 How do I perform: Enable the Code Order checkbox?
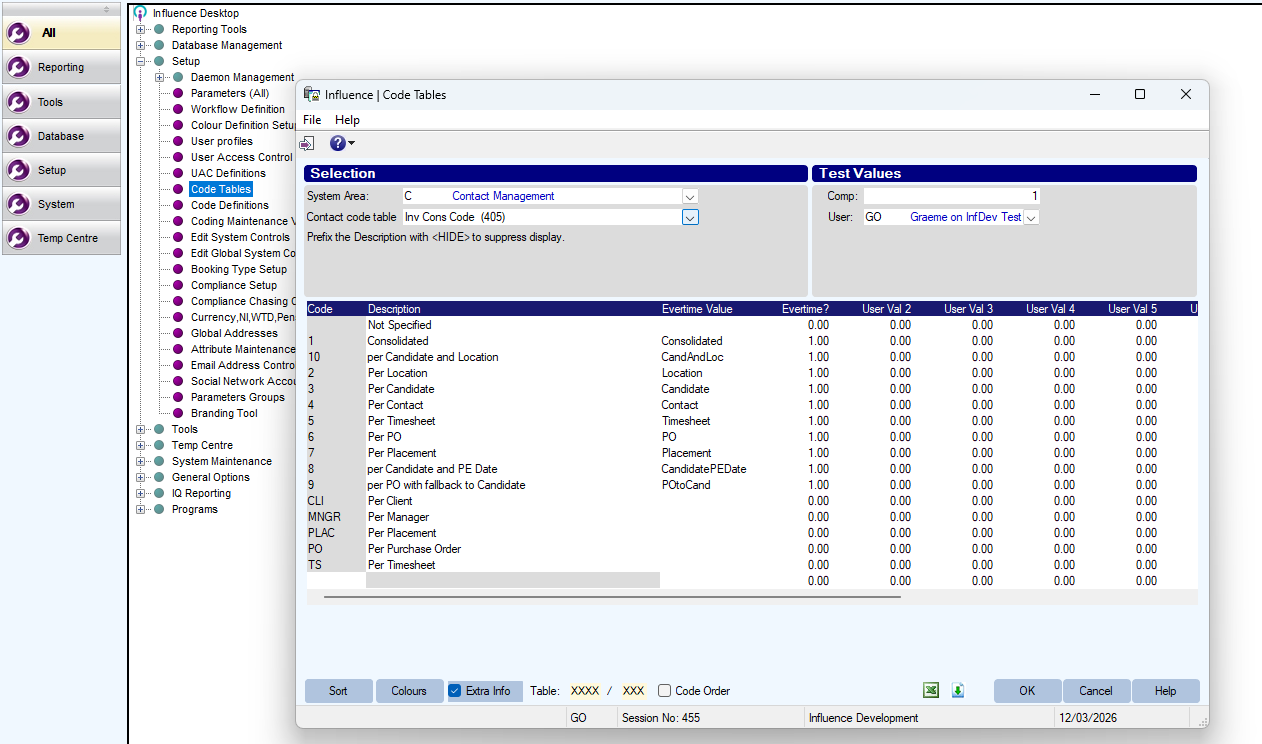point(665,691)
